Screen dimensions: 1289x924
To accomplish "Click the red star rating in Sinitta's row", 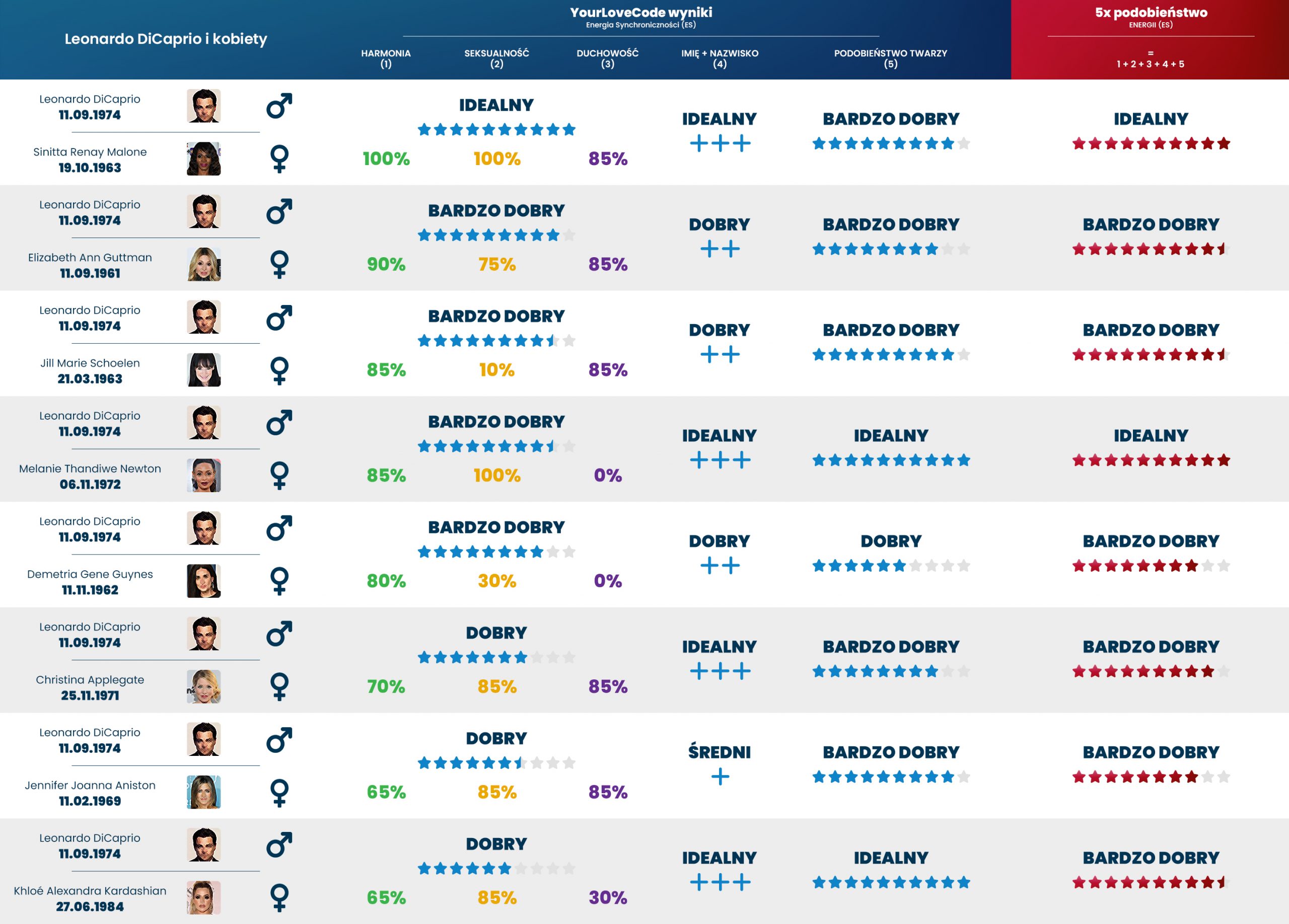I will click(1151, 143).
